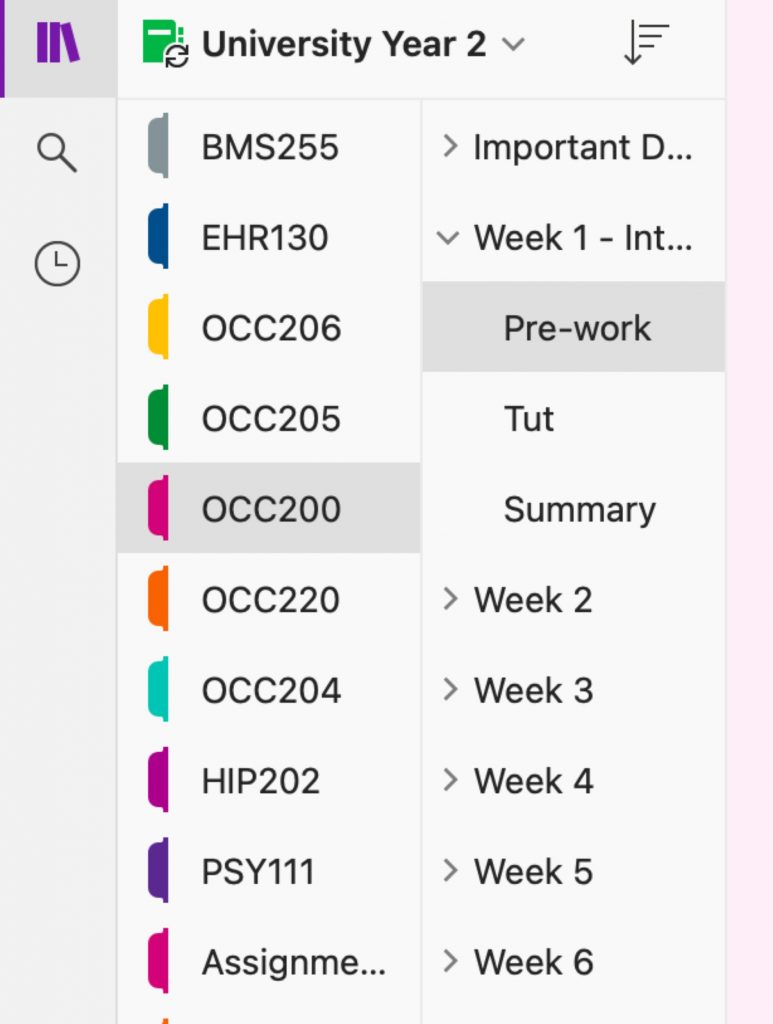Select the Pre-work page

click(x=577, y=328)
